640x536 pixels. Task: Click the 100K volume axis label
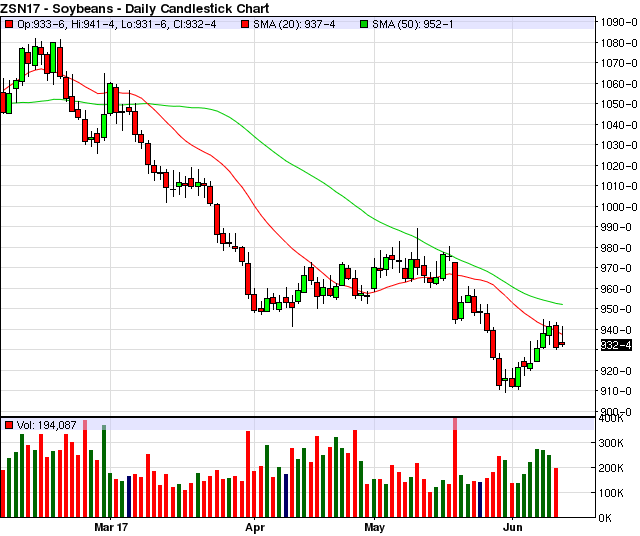[611, 493]
